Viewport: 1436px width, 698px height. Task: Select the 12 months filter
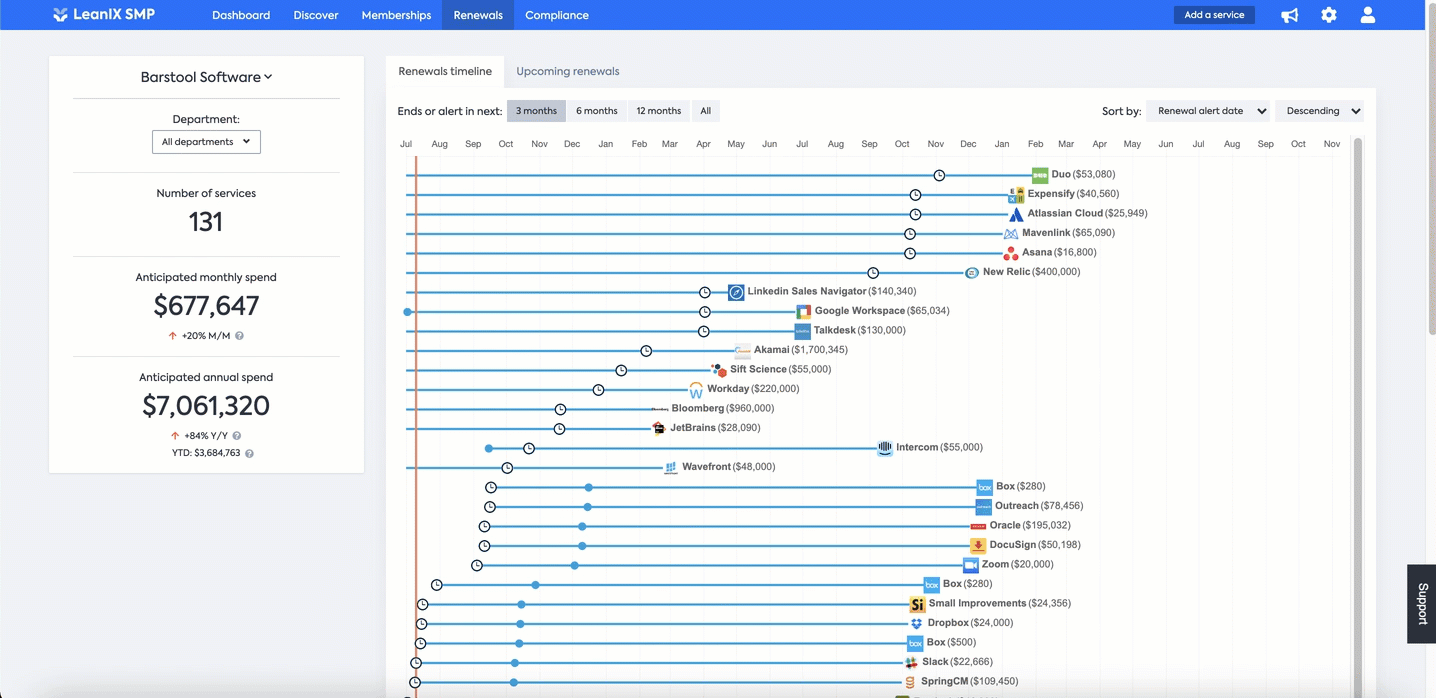(x=659, y=111)
